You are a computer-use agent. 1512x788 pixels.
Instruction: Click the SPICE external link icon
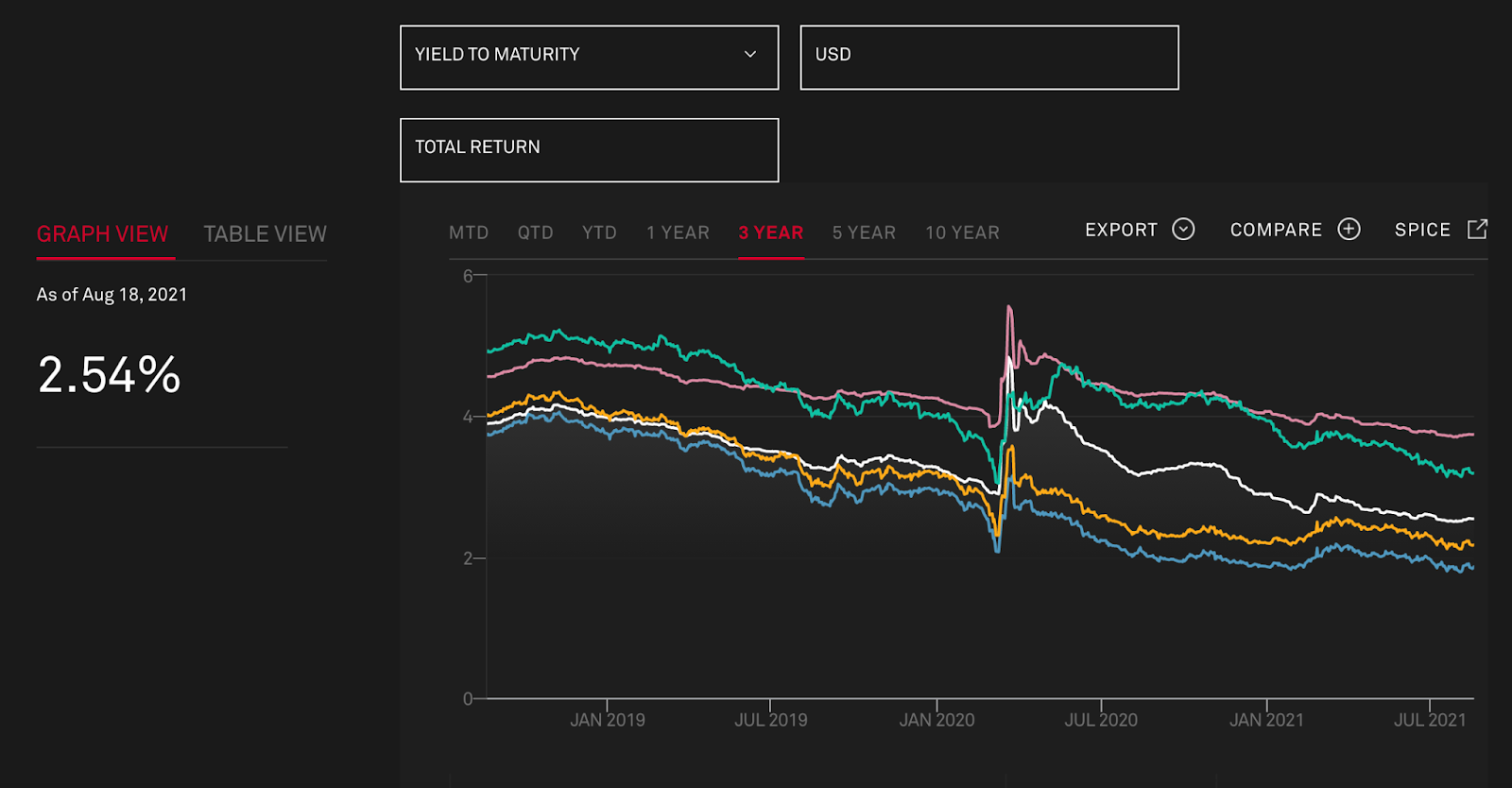[x=1477, y=229]
